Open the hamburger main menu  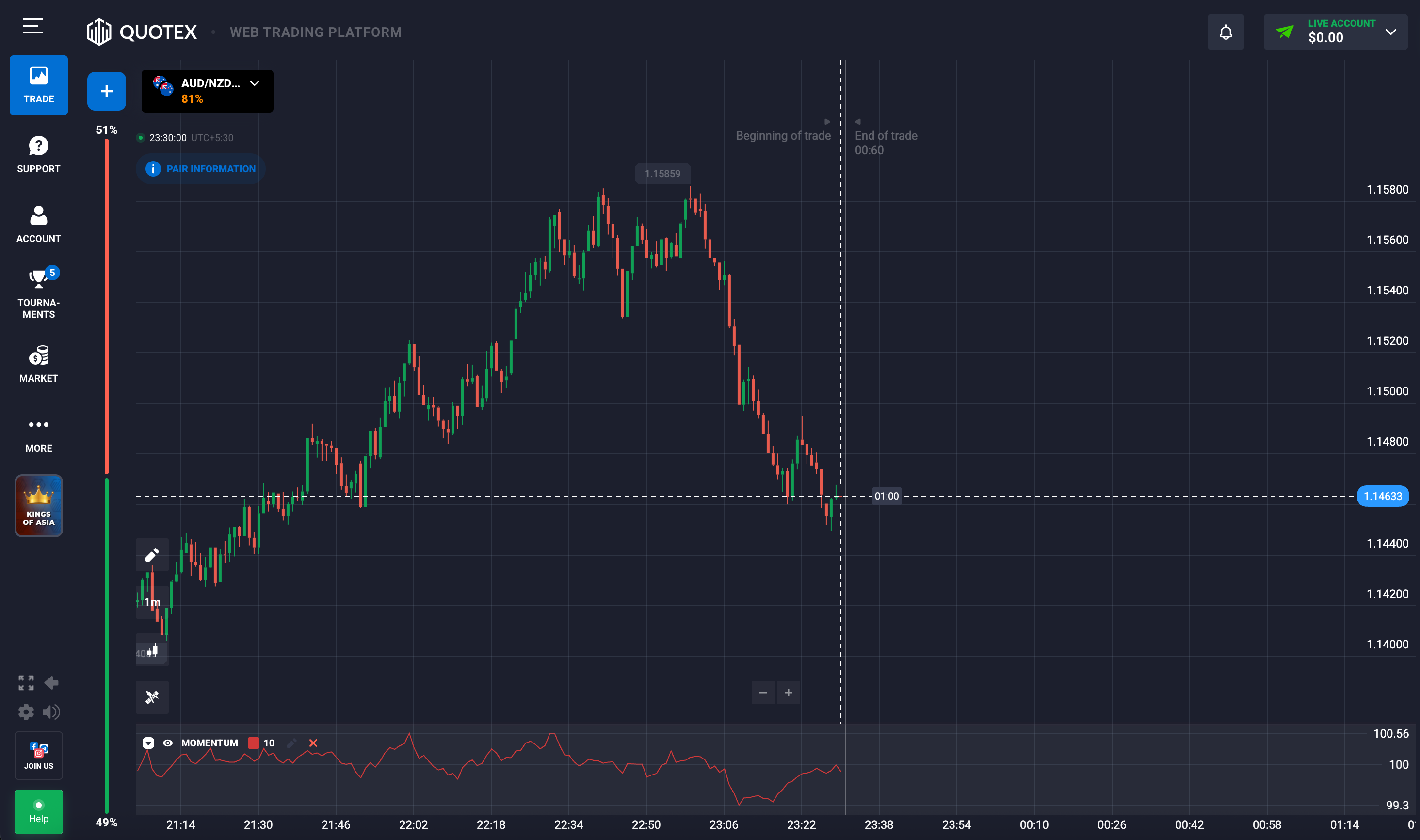pos(33,26)
